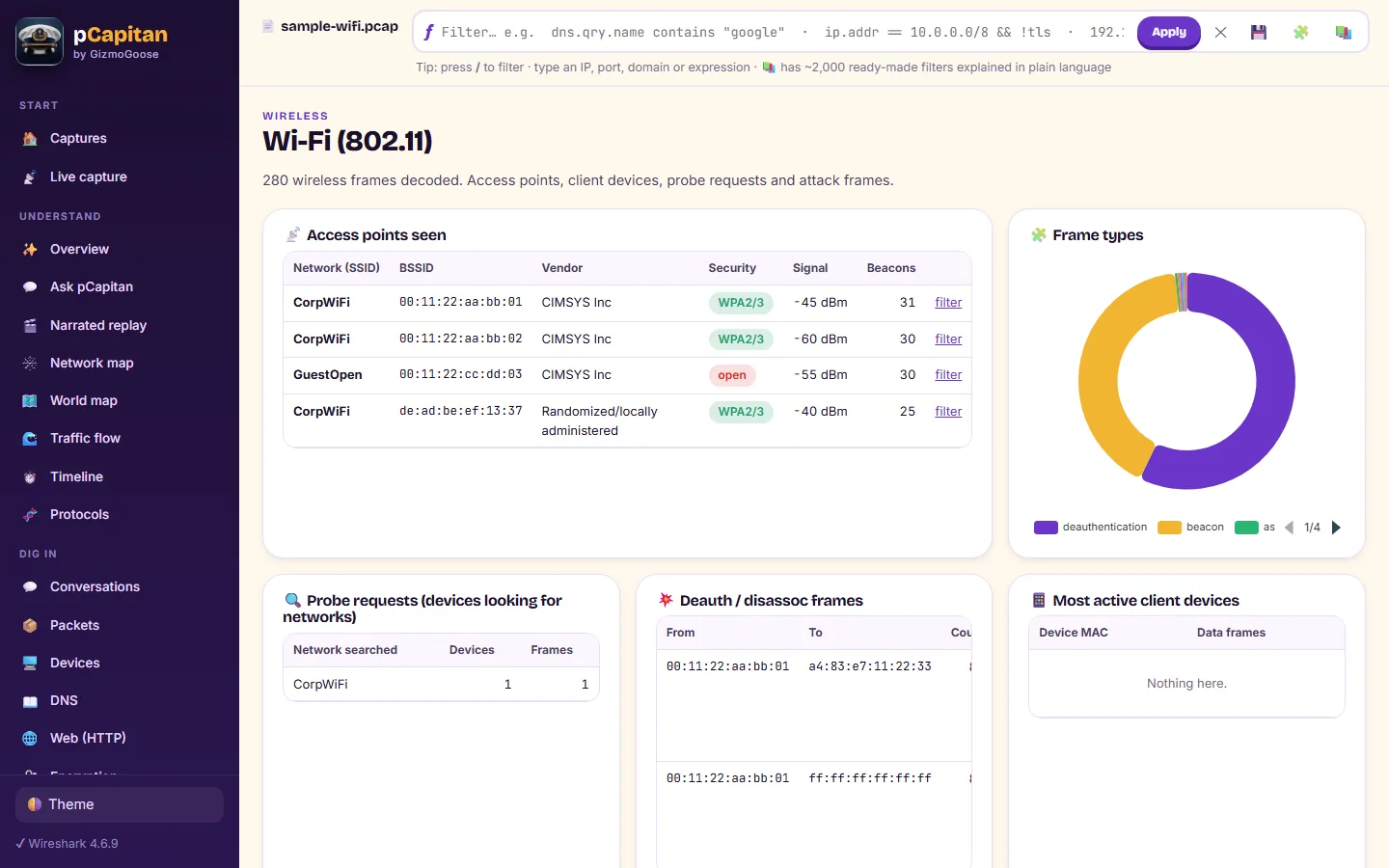Click the Timeline clock icon
The height and width of the screenshot is (868, 1389).
point(30,477)
